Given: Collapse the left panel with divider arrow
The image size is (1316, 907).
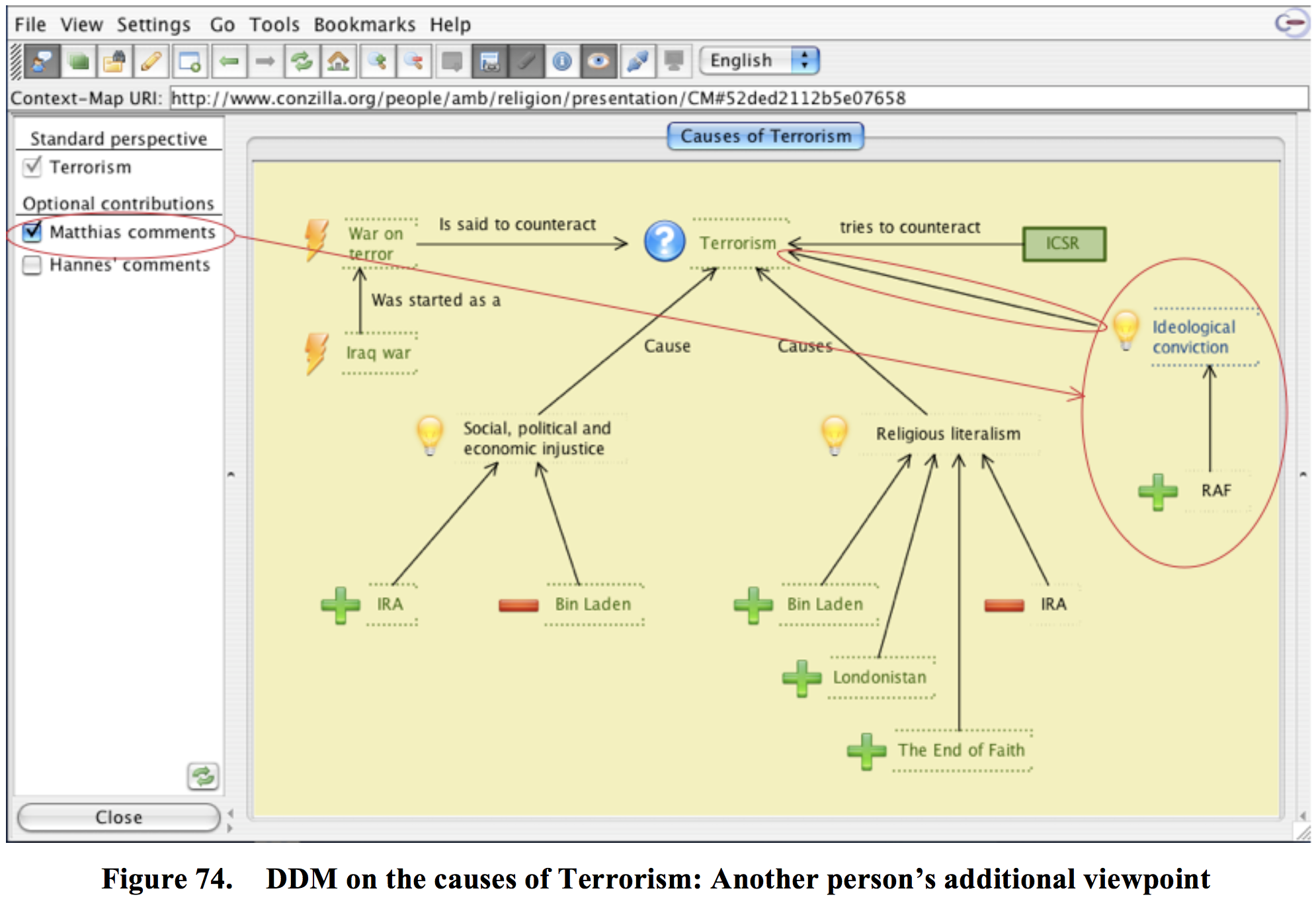Looking at the screenshot, I should coord(231,475).
